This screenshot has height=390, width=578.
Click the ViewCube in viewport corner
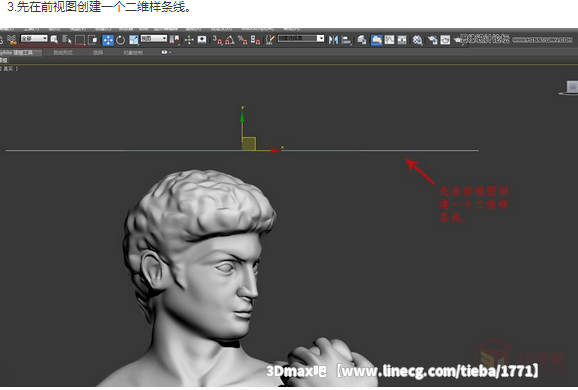(x=570, y=88)
